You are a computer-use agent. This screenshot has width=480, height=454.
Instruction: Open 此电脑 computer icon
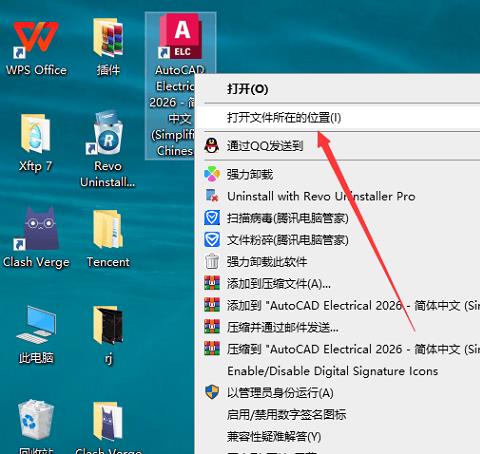36,325
